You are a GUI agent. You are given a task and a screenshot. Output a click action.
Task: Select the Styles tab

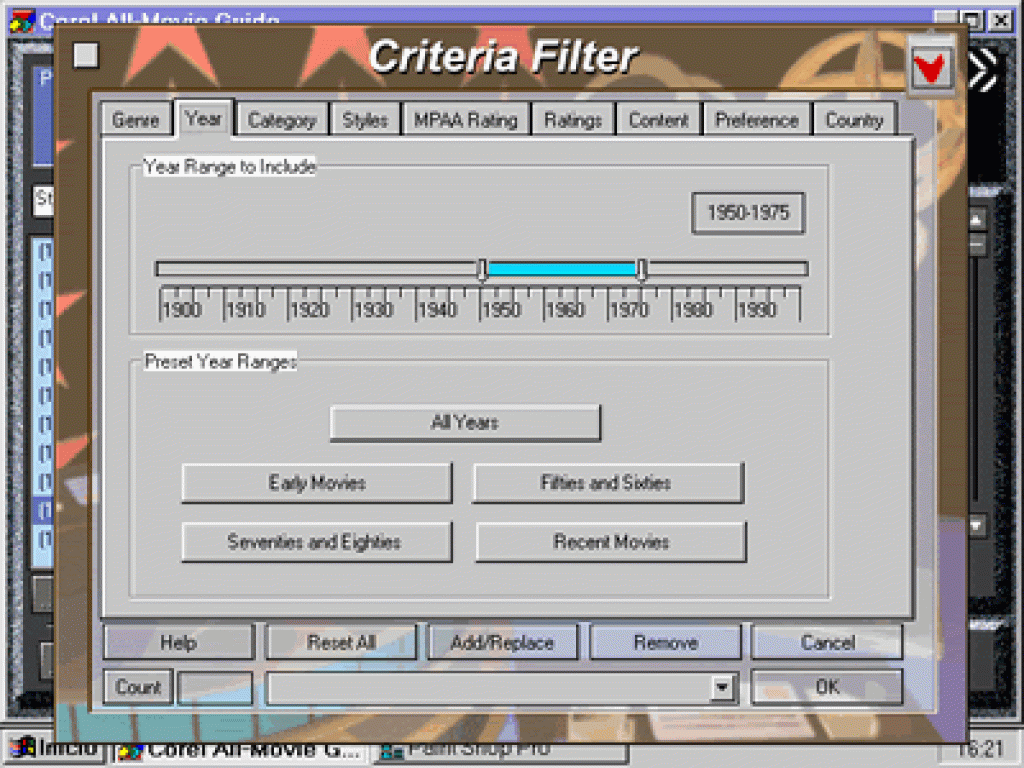(365, 120)
